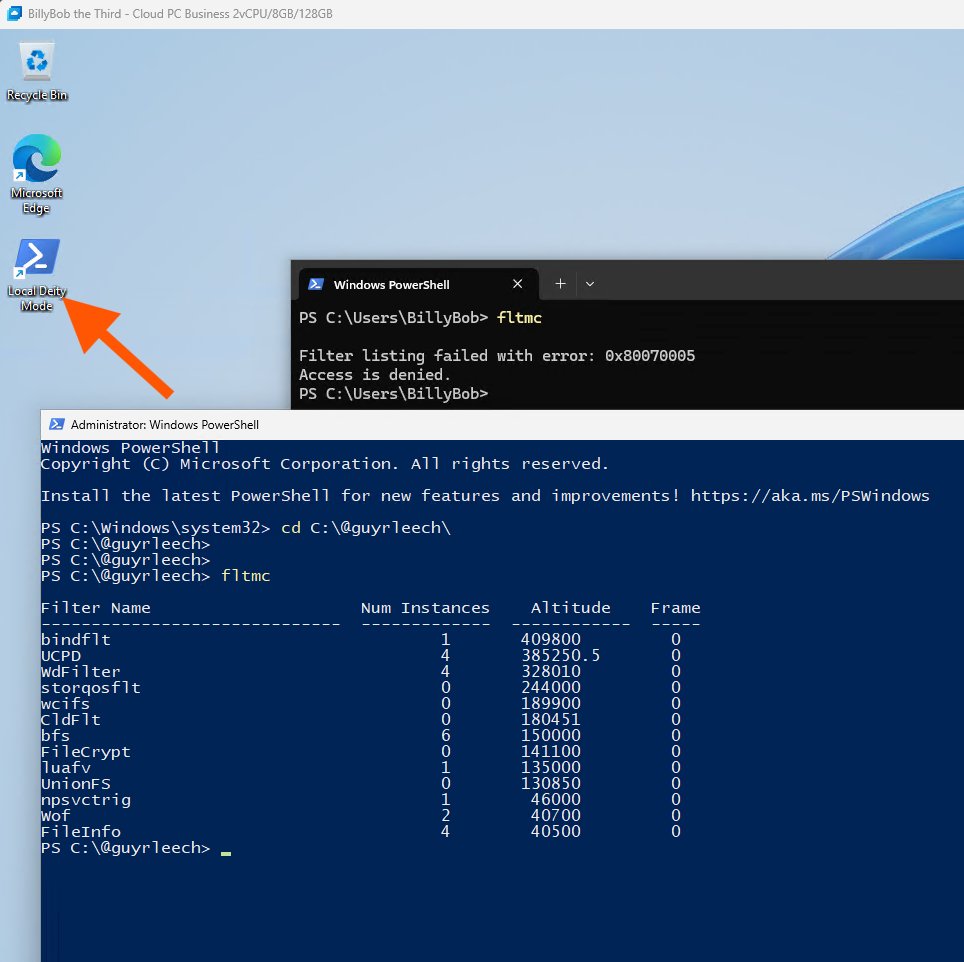Open the Recycle Bin desktop icon

pyautogui.click(x=37, y=71)
